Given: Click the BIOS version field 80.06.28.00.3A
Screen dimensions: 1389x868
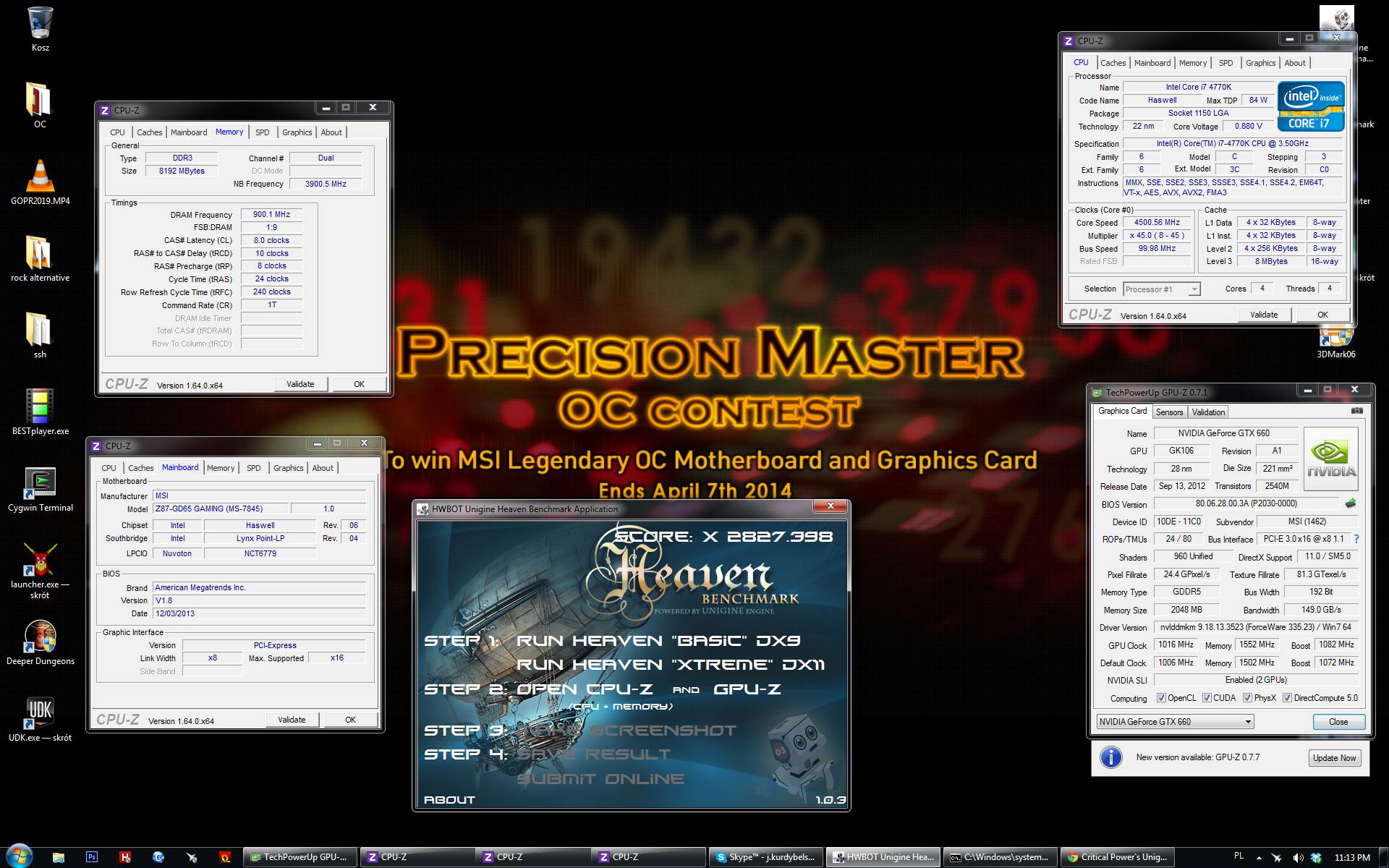Looking at the screenshot, I should coord(1246,503).
